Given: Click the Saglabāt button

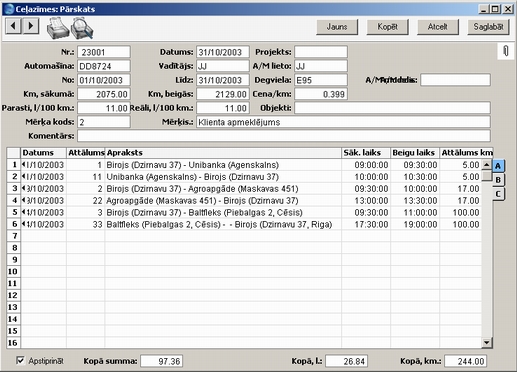Looking at the screenshot, I should [x=488, y=27].
